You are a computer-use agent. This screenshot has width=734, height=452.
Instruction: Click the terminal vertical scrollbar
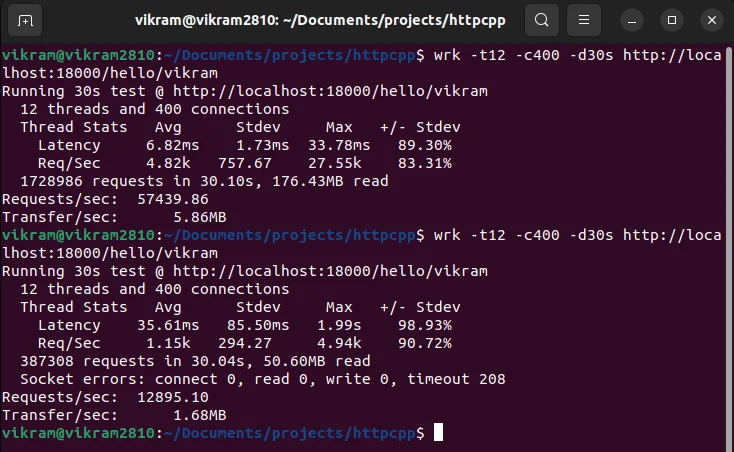[x=729, y=248]
